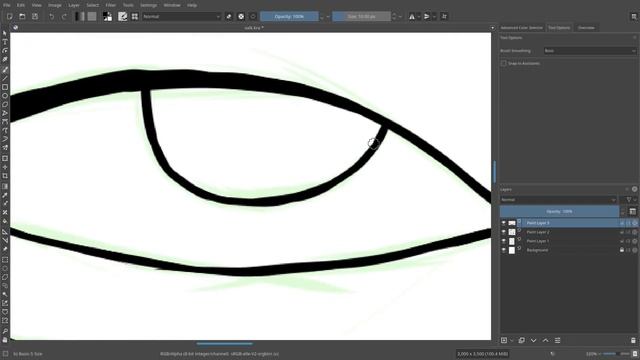Select the Contiguous Selection tool
The height and width of the screenshot is (360, 640).
(5, 294)
